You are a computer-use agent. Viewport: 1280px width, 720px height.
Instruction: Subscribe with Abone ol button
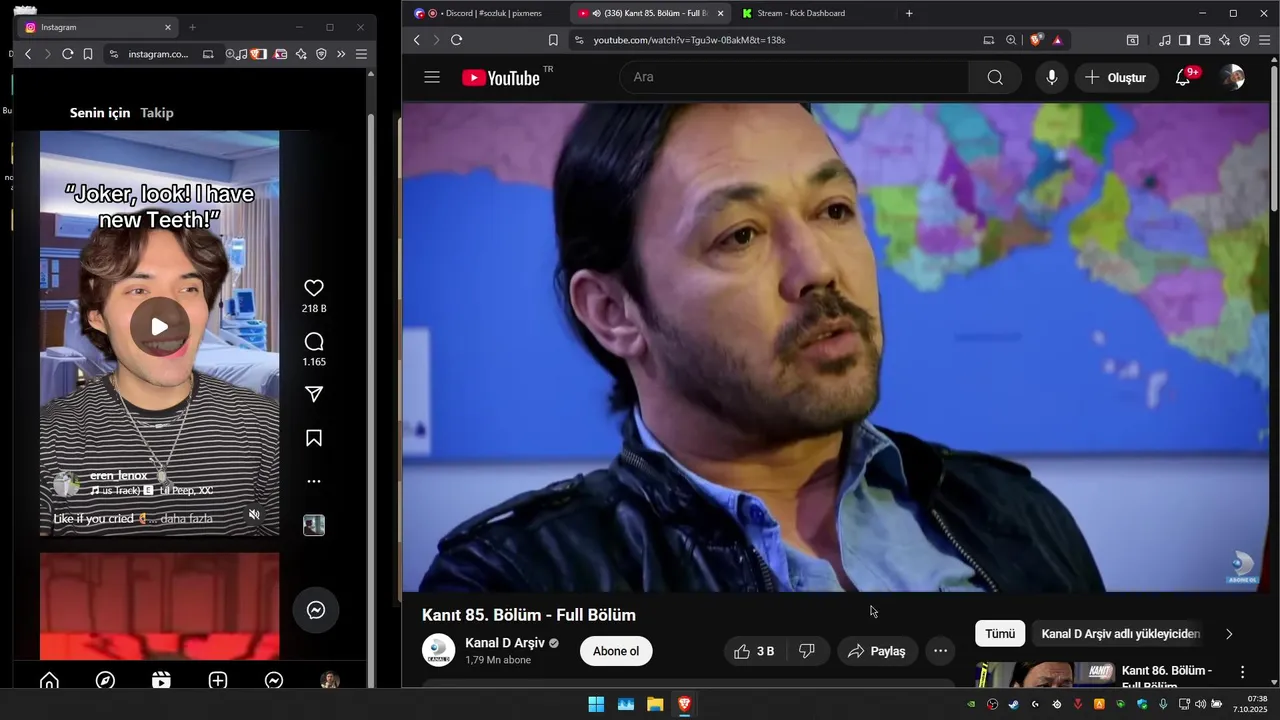pos(616,651)
